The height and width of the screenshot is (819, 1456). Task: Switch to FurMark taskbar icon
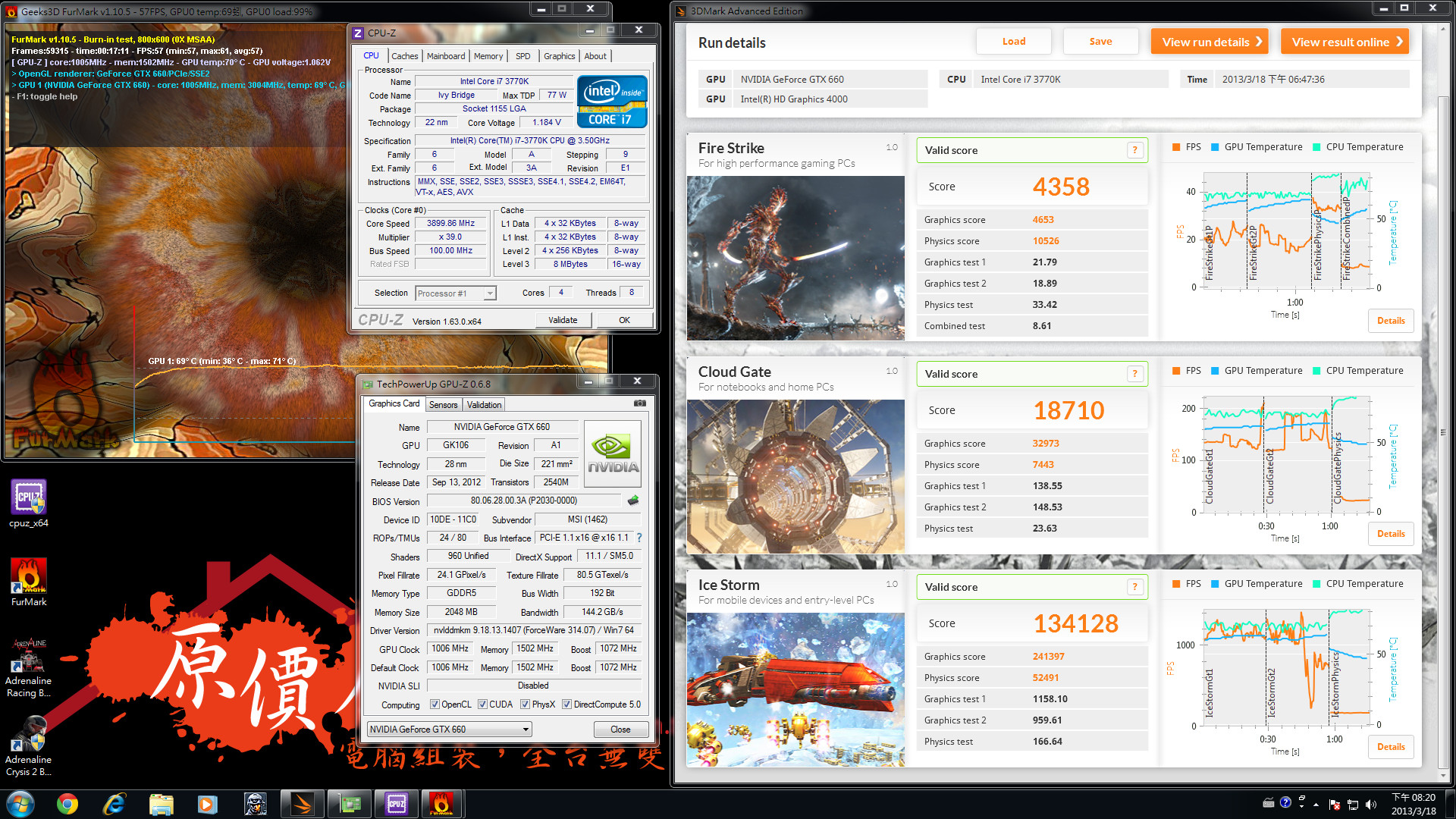click(442, 804)
